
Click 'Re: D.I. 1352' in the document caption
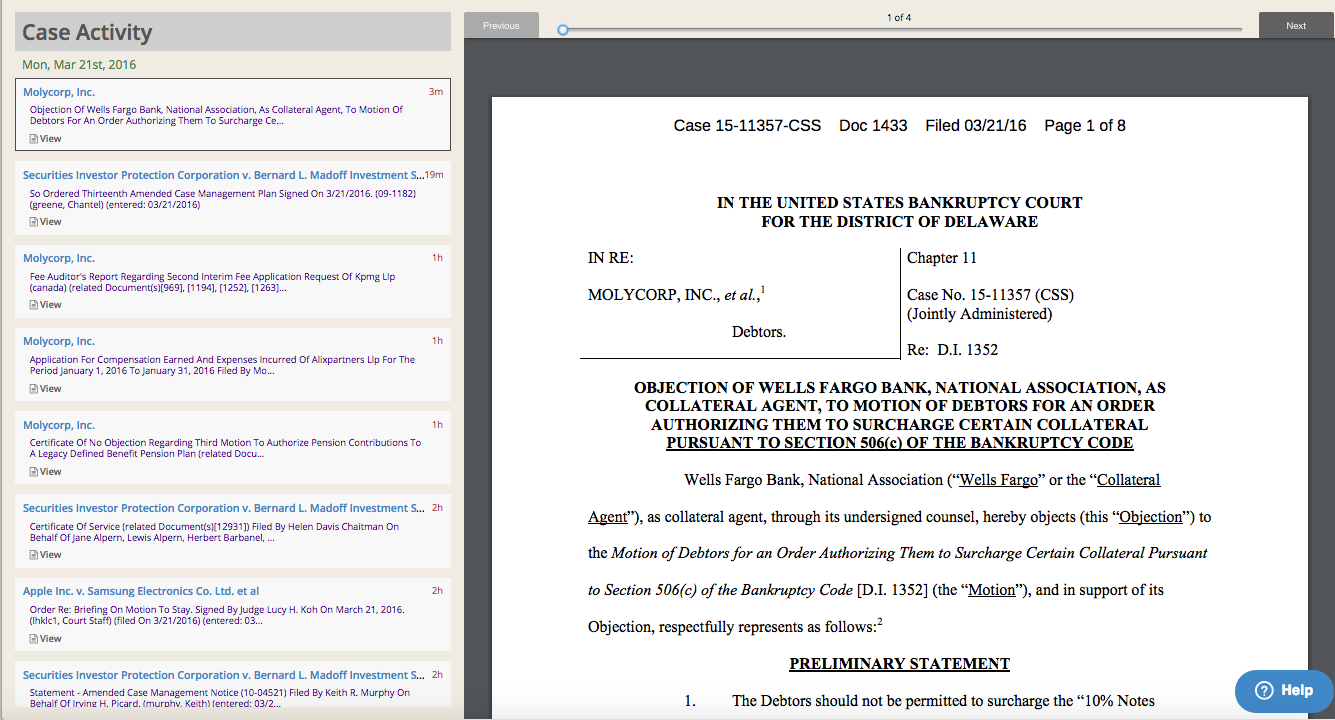tap(952, 350)
